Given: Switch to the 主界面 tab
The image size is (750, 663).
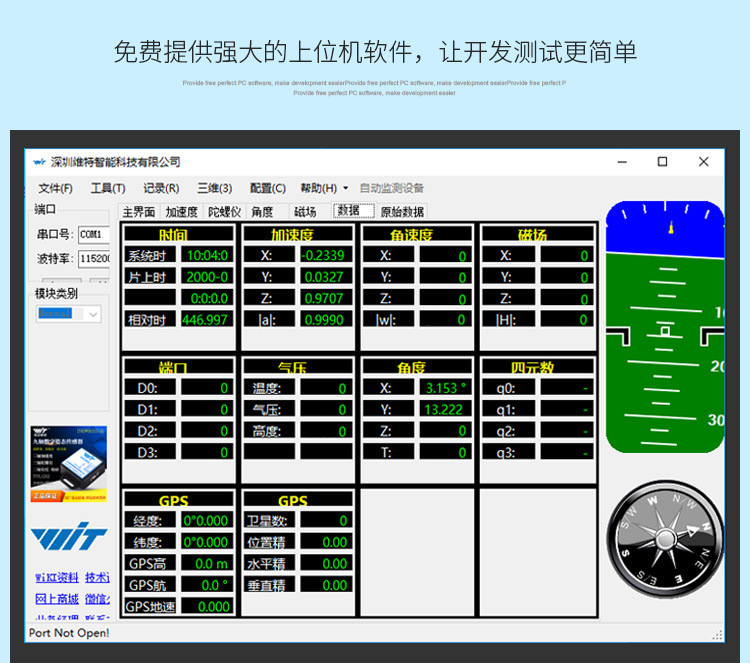Looking at the screenshot, I should click(x=139, y=211).
